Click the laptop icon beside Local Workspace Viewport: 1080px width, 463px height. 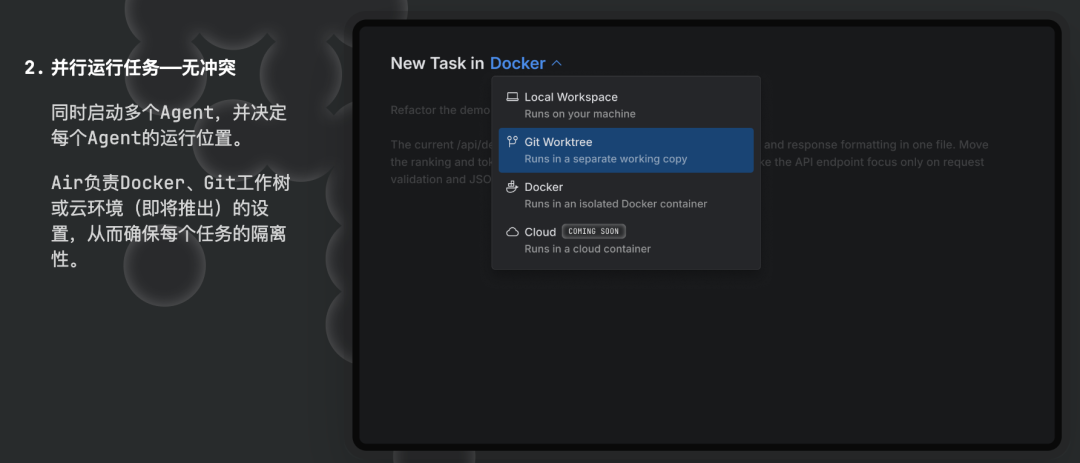pyautogui.click(x=512, y=97)
